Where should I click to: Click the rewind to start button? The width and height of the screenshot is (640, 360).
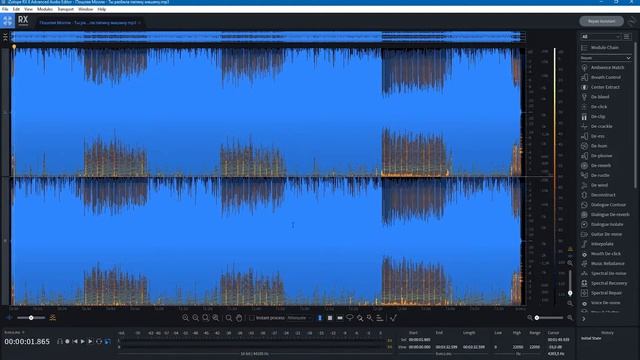point(75,341)
